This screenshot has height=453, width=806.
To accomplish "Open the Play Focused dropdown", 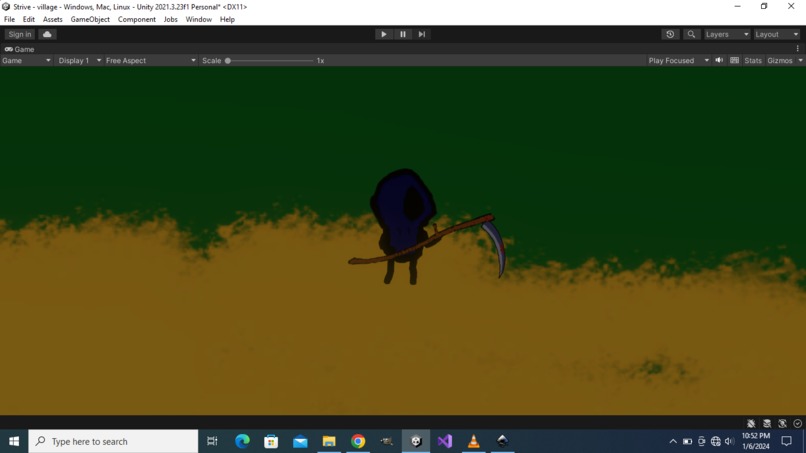I will click(x=678, y=61).
